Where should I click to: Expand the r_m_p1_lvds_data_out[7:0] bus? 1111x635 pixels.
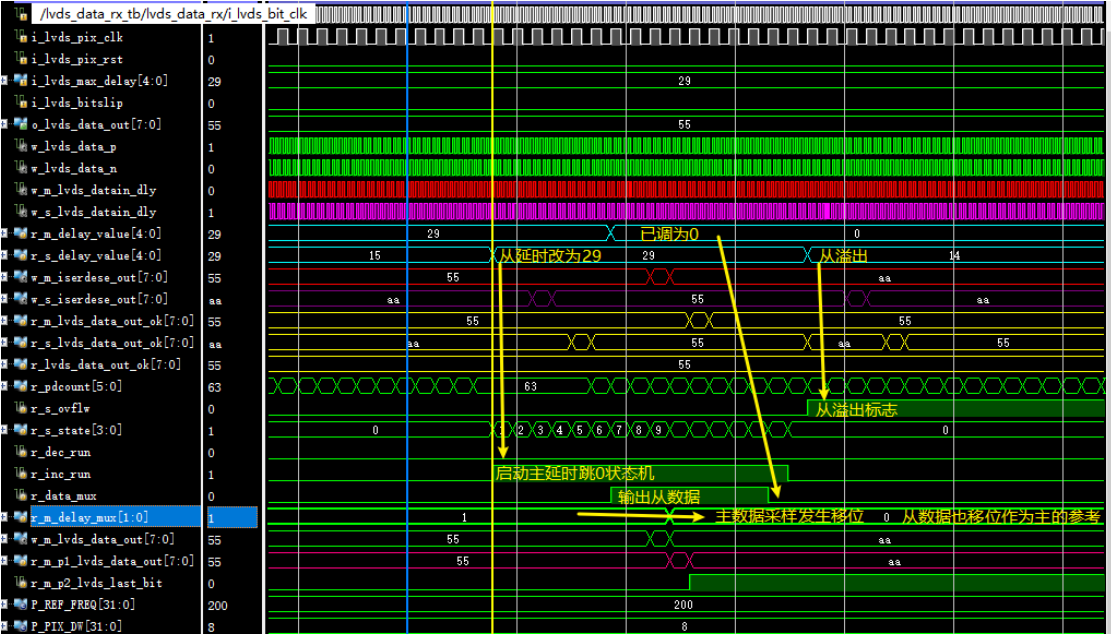5,561
